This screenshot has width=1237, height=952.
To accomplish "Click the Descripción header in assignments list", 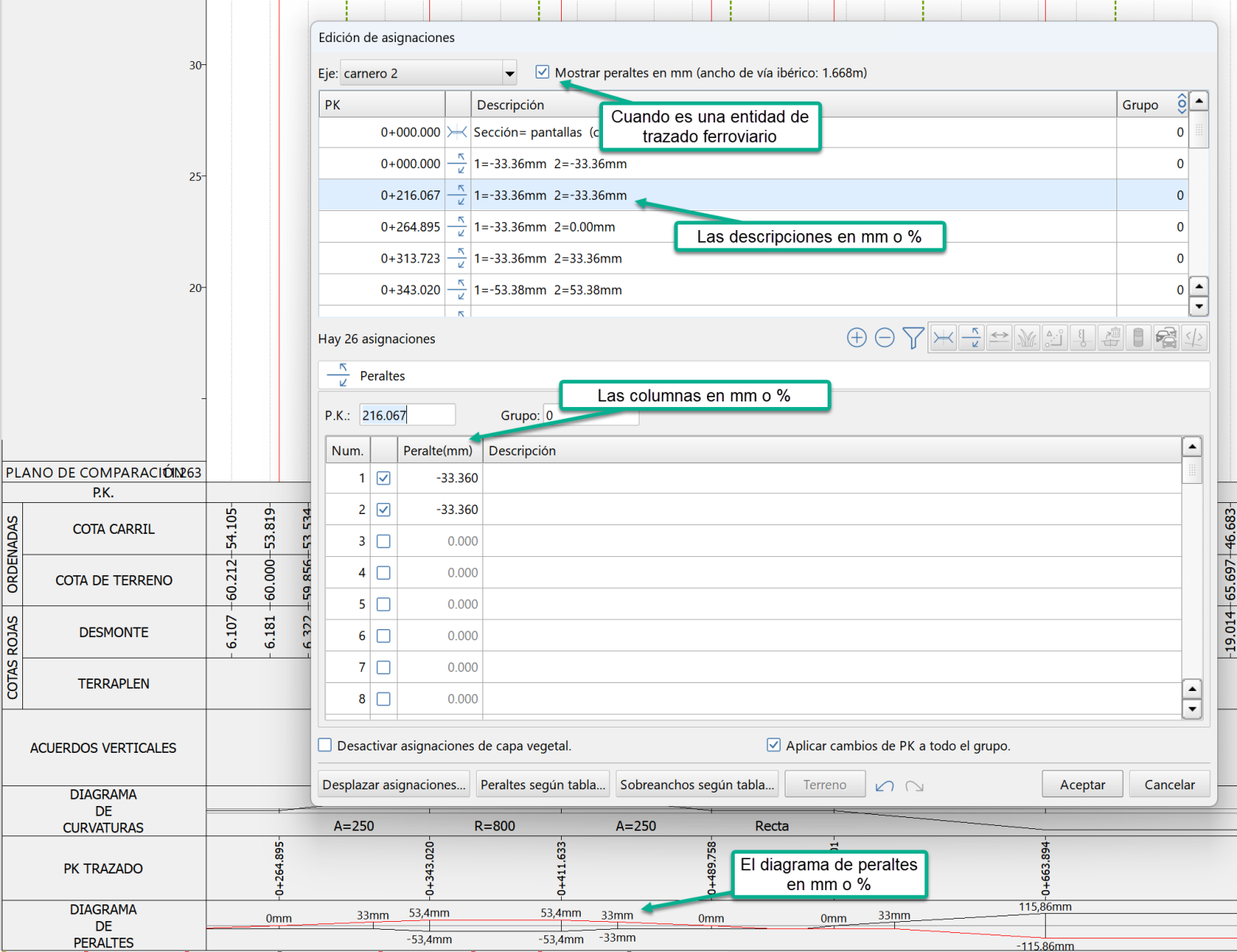I will (x=793, y=105).
